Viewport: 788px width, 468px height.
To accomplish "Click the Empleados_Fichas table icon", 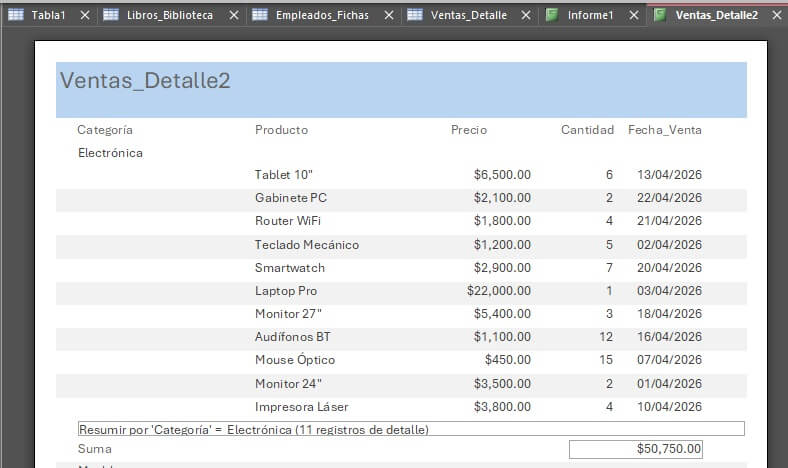I will [259, 15].
